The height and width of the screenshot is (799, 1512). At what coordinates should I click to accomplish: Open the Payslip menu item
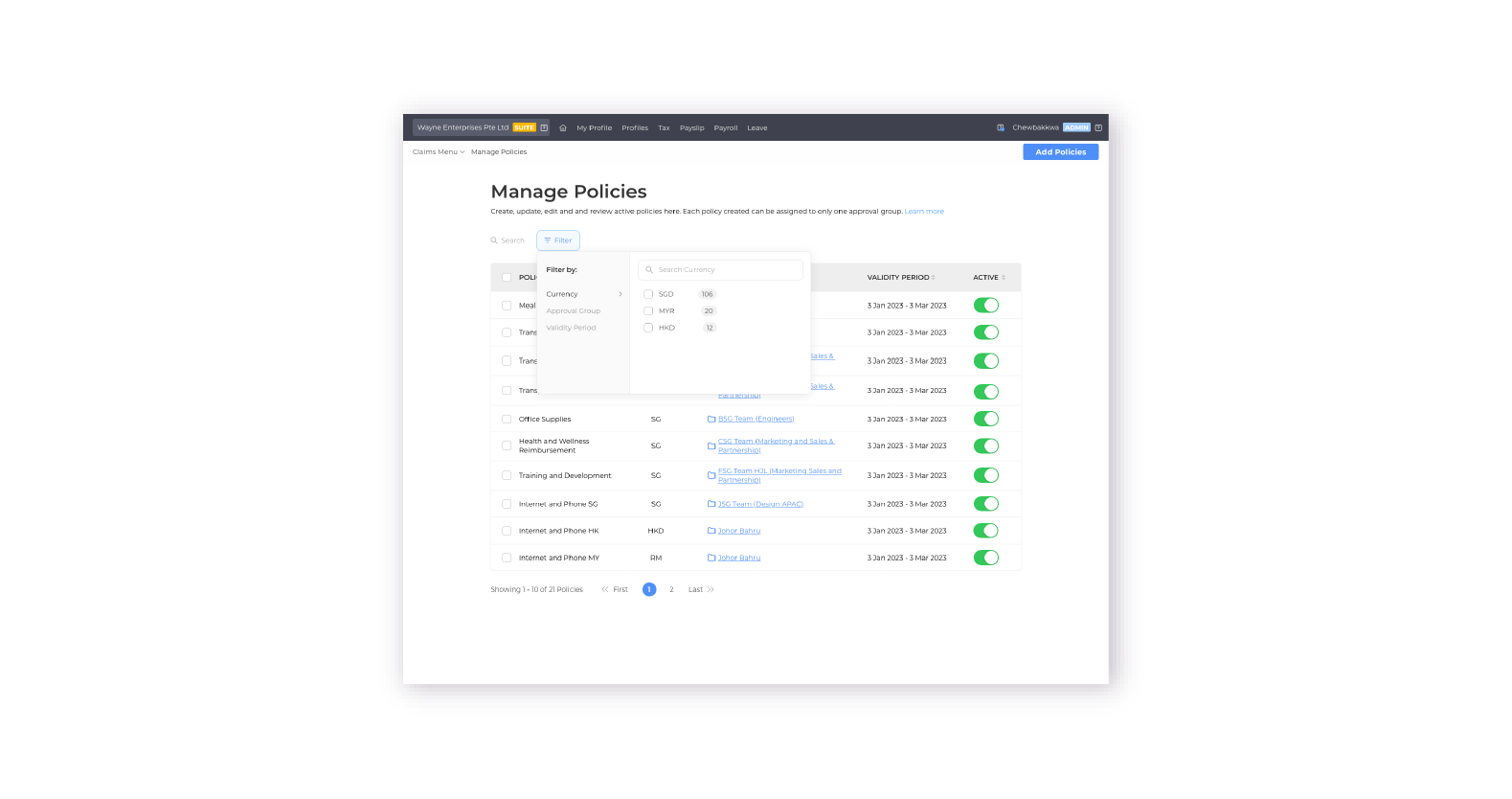coord(691,127)
